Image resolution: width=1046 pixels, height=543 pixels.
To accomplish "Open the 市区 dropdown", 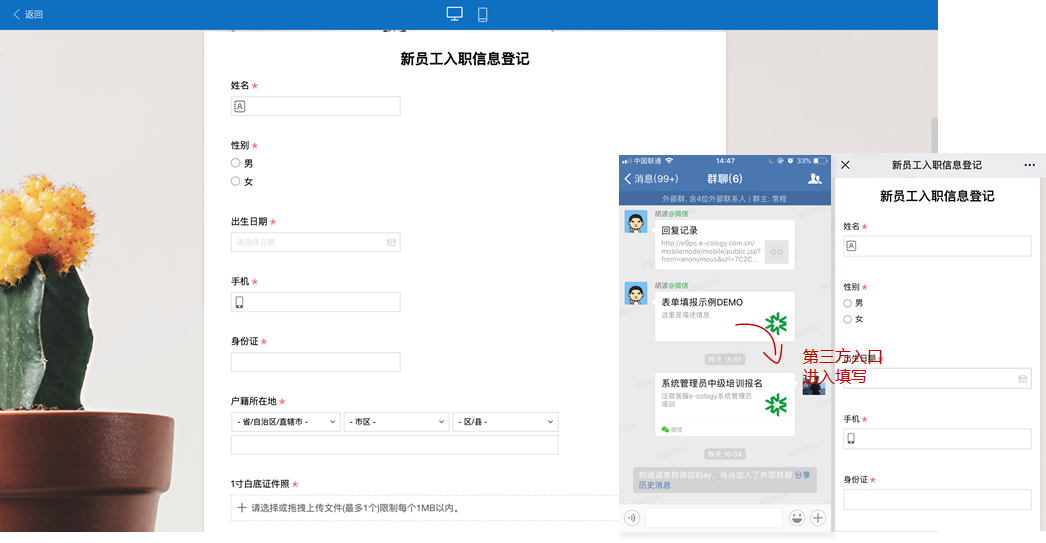I will click(x=396, y=422).
